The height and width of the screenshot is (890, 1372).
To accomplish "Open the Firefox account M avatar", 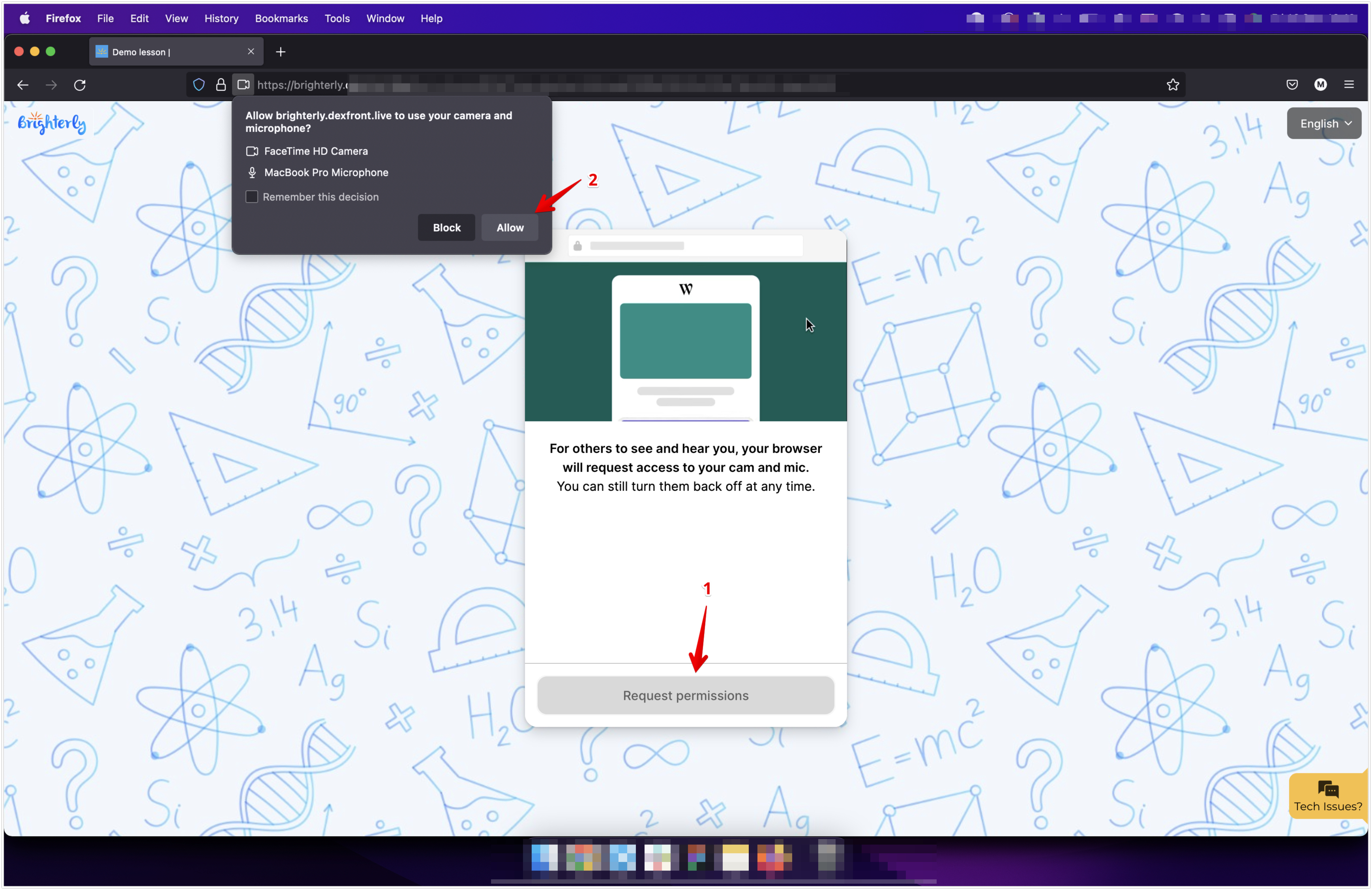I will coord(1321,85).
